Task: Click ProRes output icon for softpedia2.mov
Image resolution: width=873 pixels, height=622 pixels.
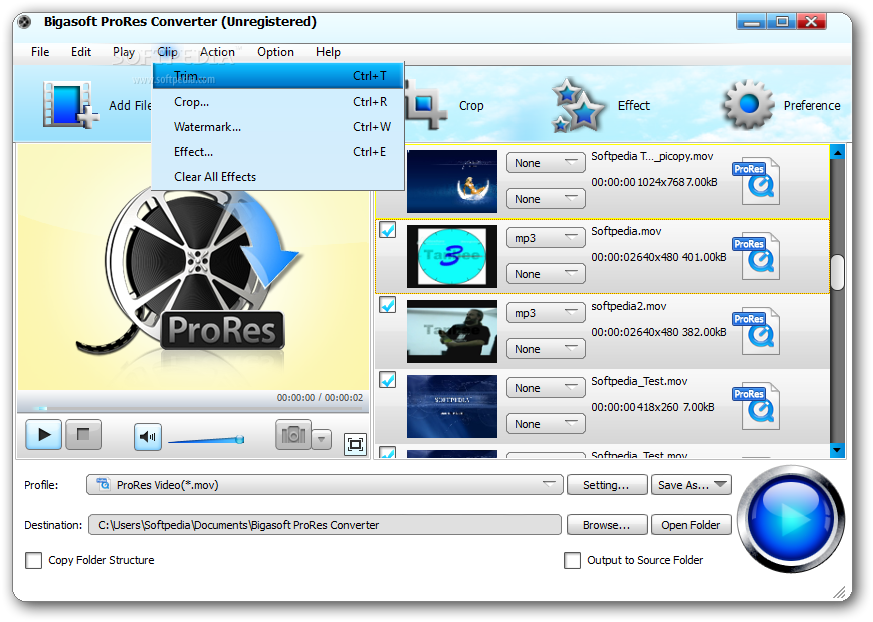Action: [x=757, y=331]
